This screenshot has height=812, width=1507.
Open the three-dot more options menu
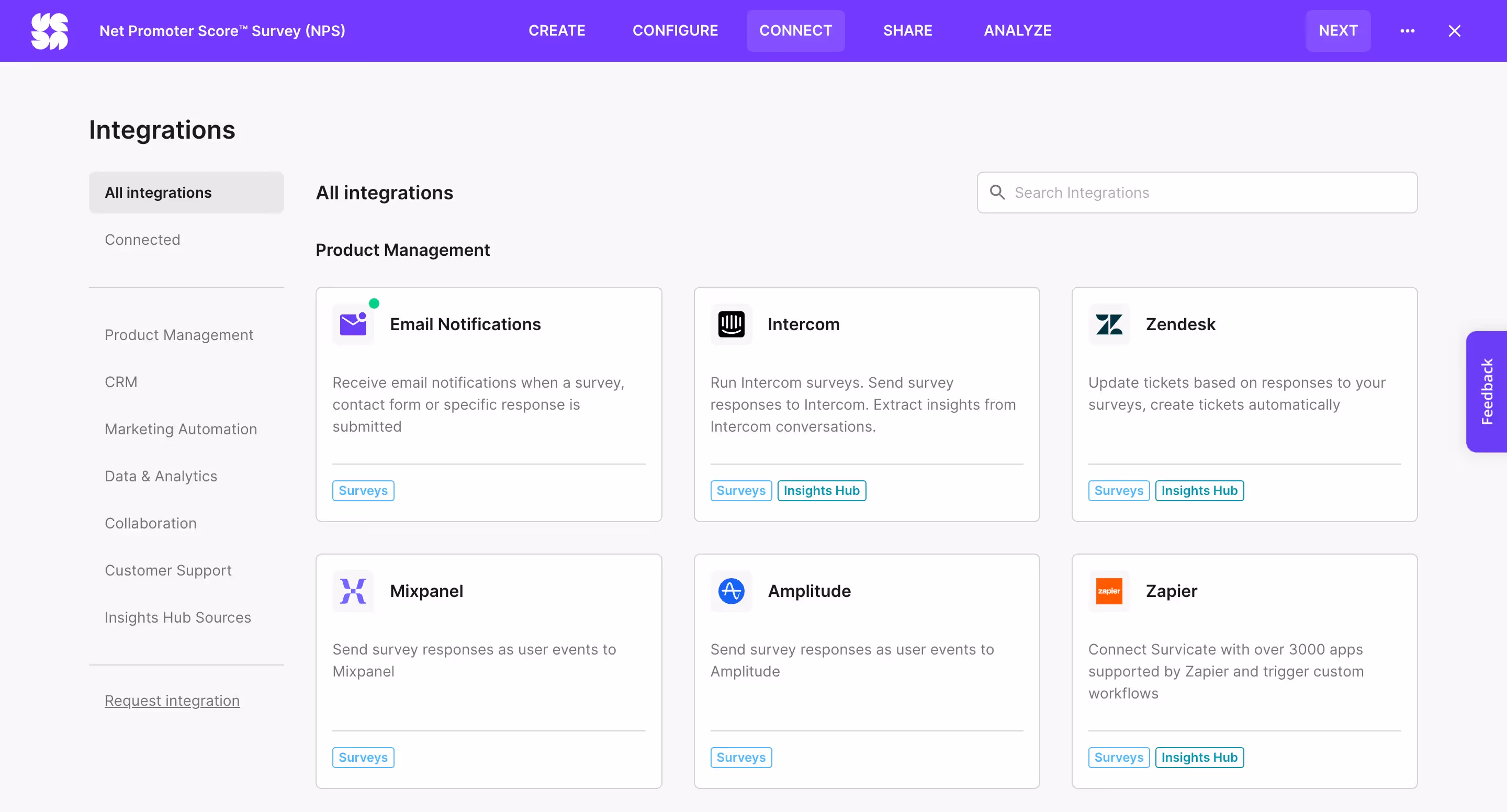point(1407,31)
